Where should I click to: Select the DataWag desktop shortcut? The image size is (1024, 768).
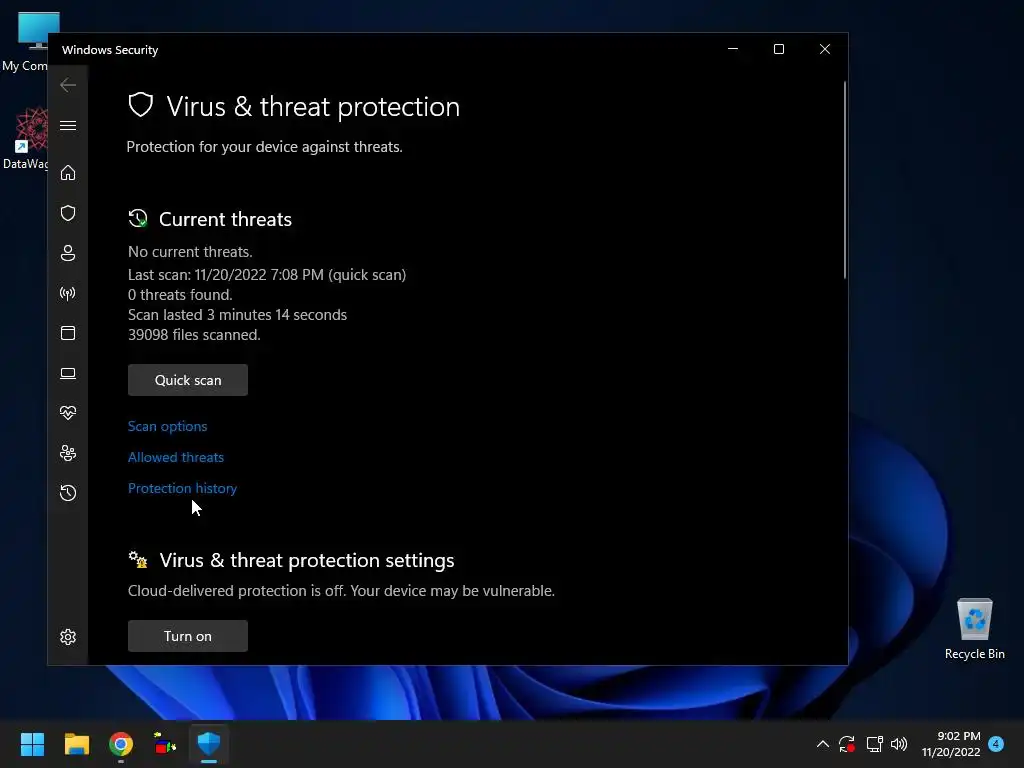click(x=25, y=139)
